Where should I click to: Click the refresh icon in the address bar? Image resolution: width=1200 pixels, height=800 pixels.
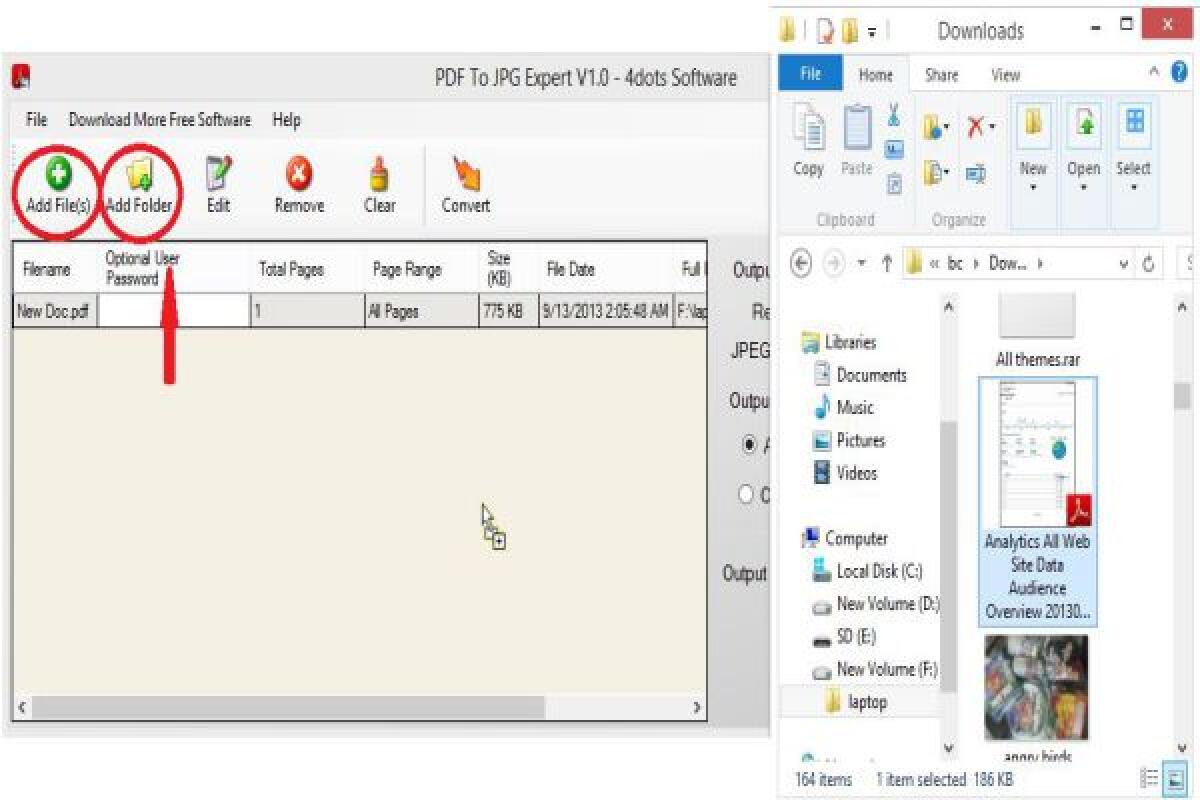(x=1148, y=264)
